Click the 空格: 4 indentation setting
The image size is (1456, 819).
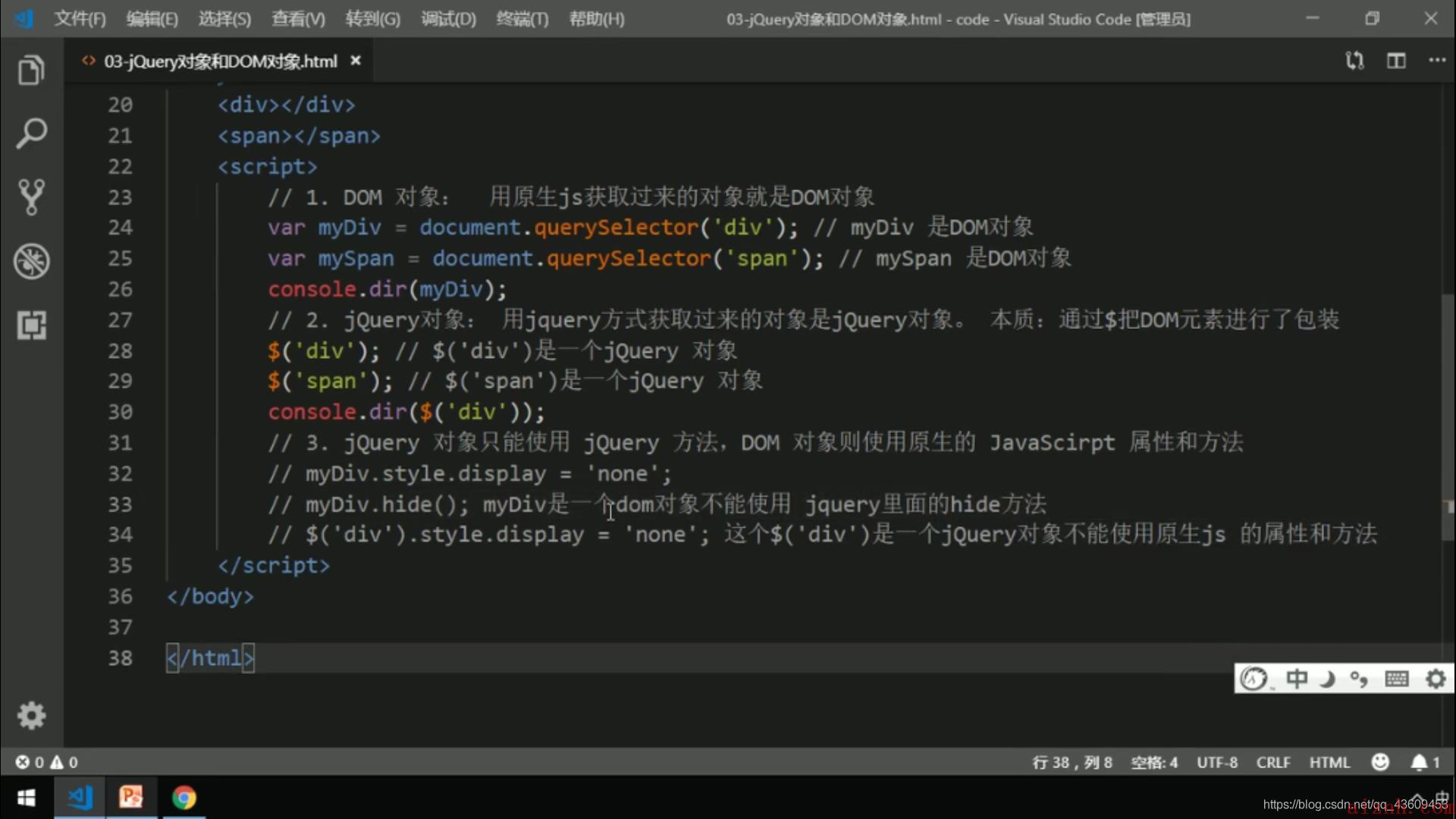point(1154,762)
